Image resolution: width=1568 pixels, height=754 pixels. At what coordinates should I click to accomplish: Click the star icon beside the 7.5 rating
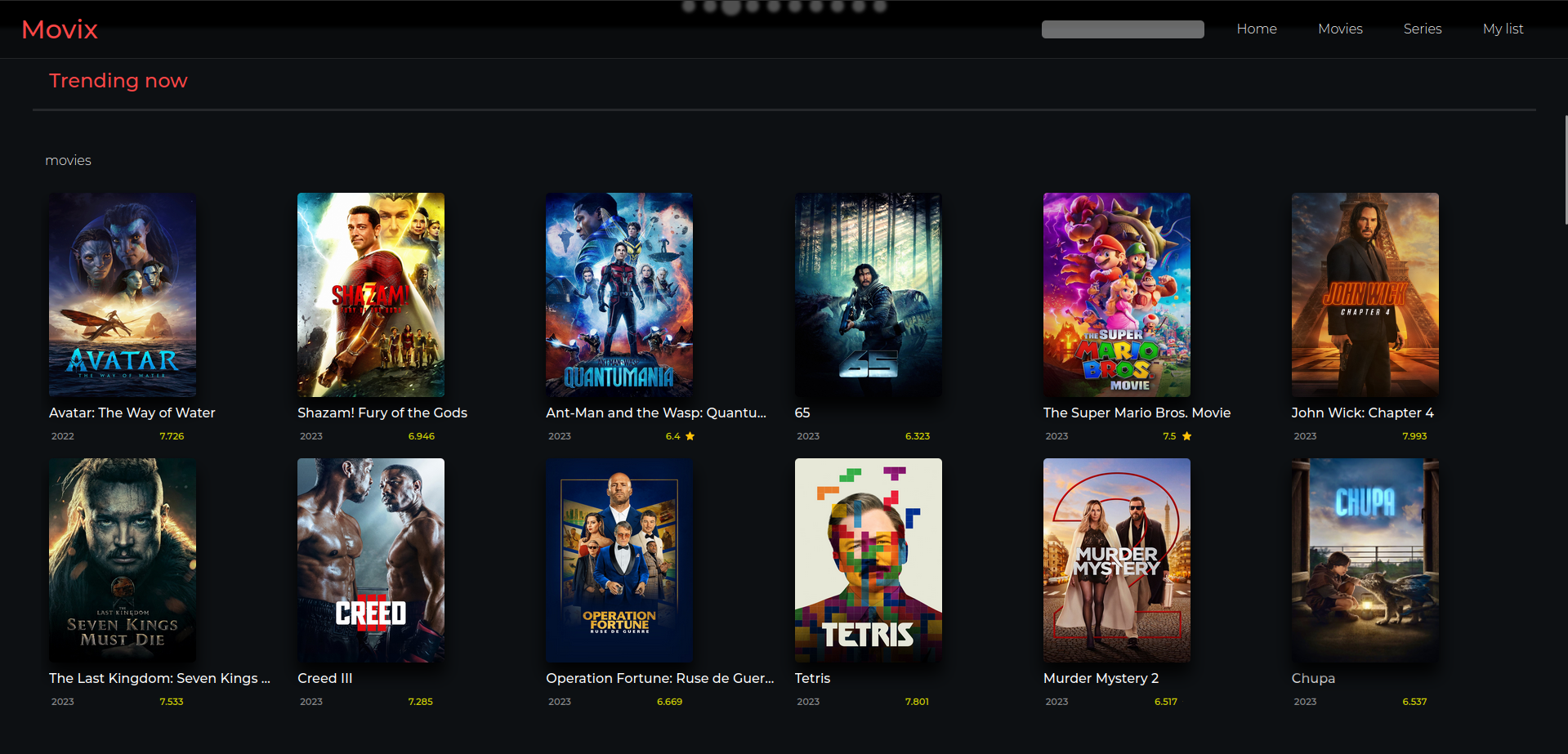(x=1186, y=436)
